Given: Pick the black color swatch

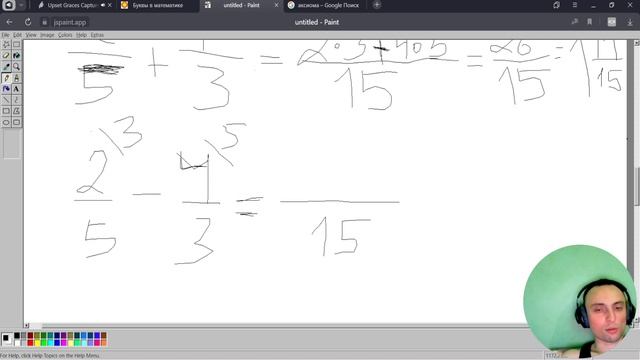Looking at the screenshot, I should click(17, 336).
